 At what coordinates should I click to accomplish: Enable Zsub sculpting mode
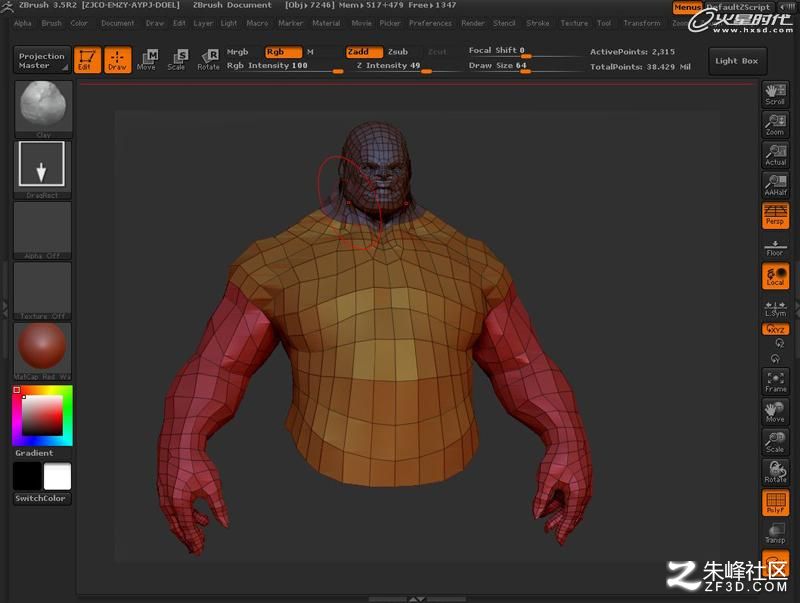pos(397,52)
